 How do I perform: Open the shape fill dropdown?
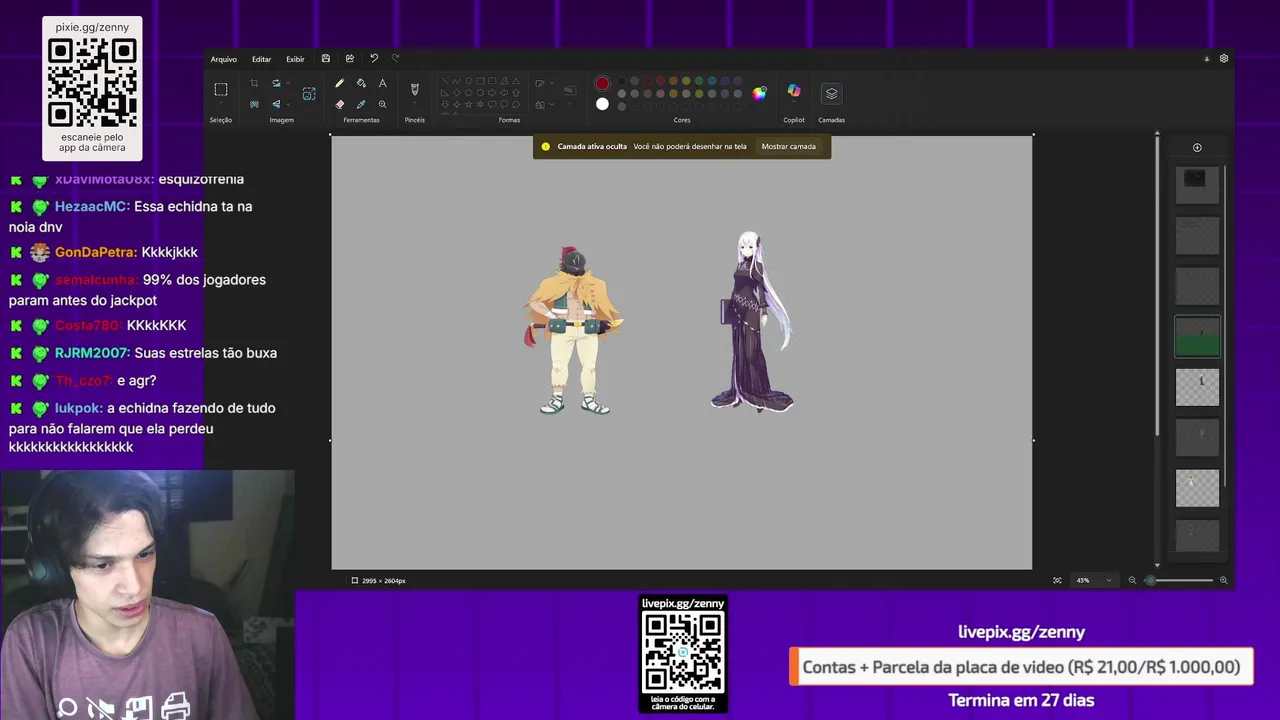click(x=552, y=104)
